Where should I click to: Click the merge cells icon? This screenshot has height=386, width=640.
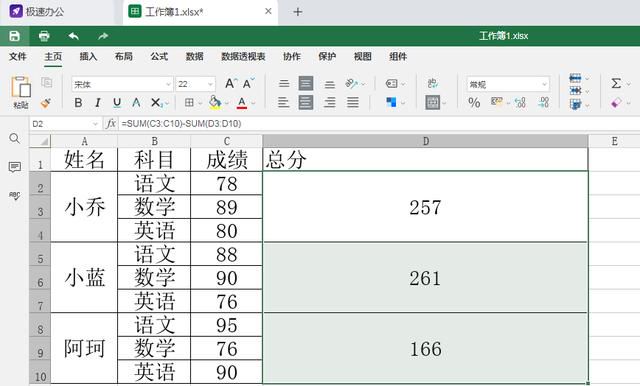432,102
